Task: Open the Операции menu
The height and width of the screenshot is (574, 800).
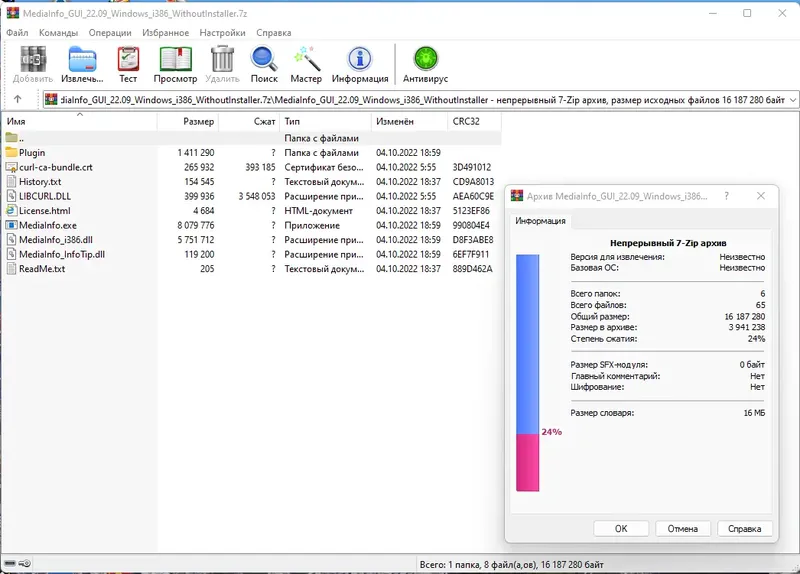Action: [110, 33]
